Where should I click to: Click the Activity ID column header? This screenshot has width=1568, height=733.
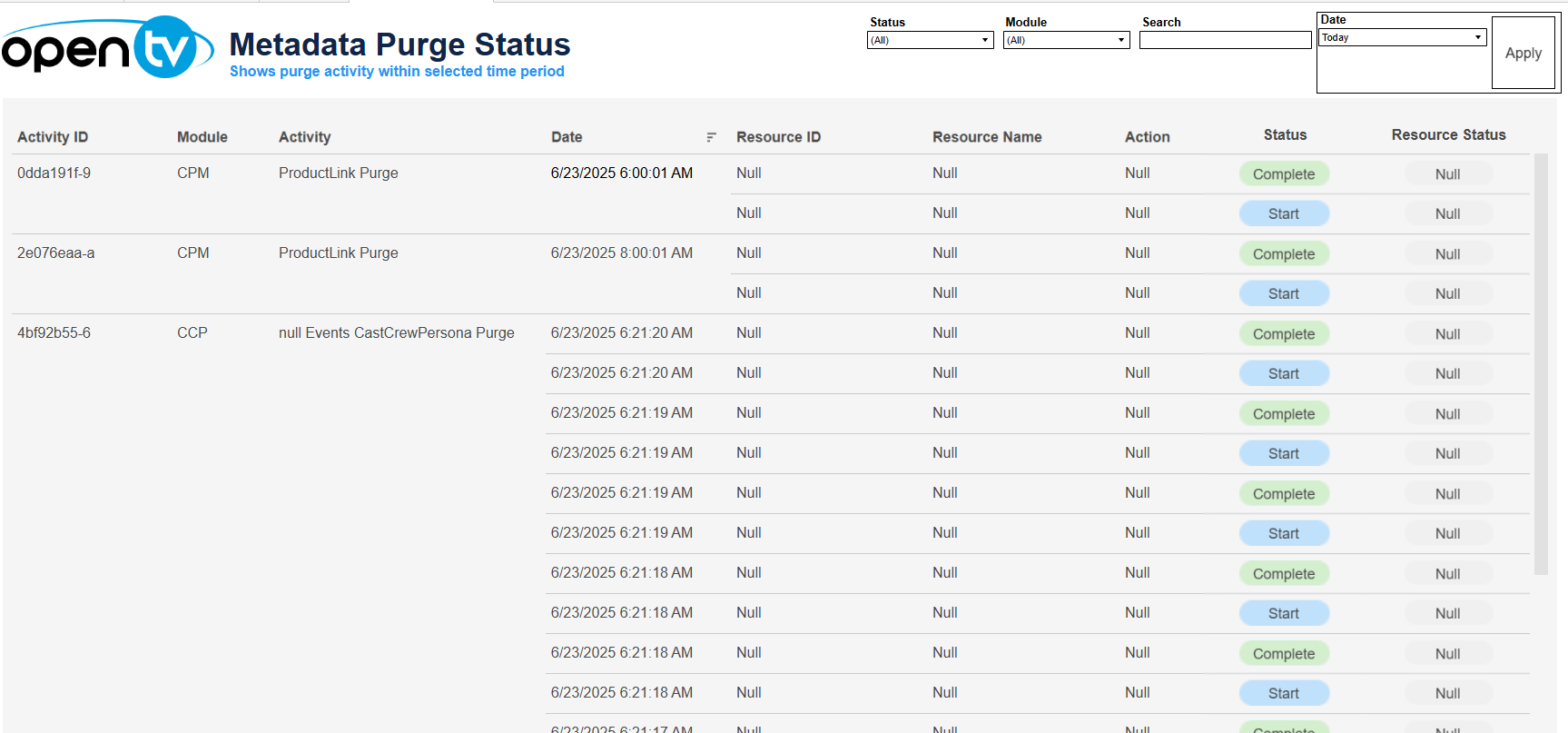53,137
